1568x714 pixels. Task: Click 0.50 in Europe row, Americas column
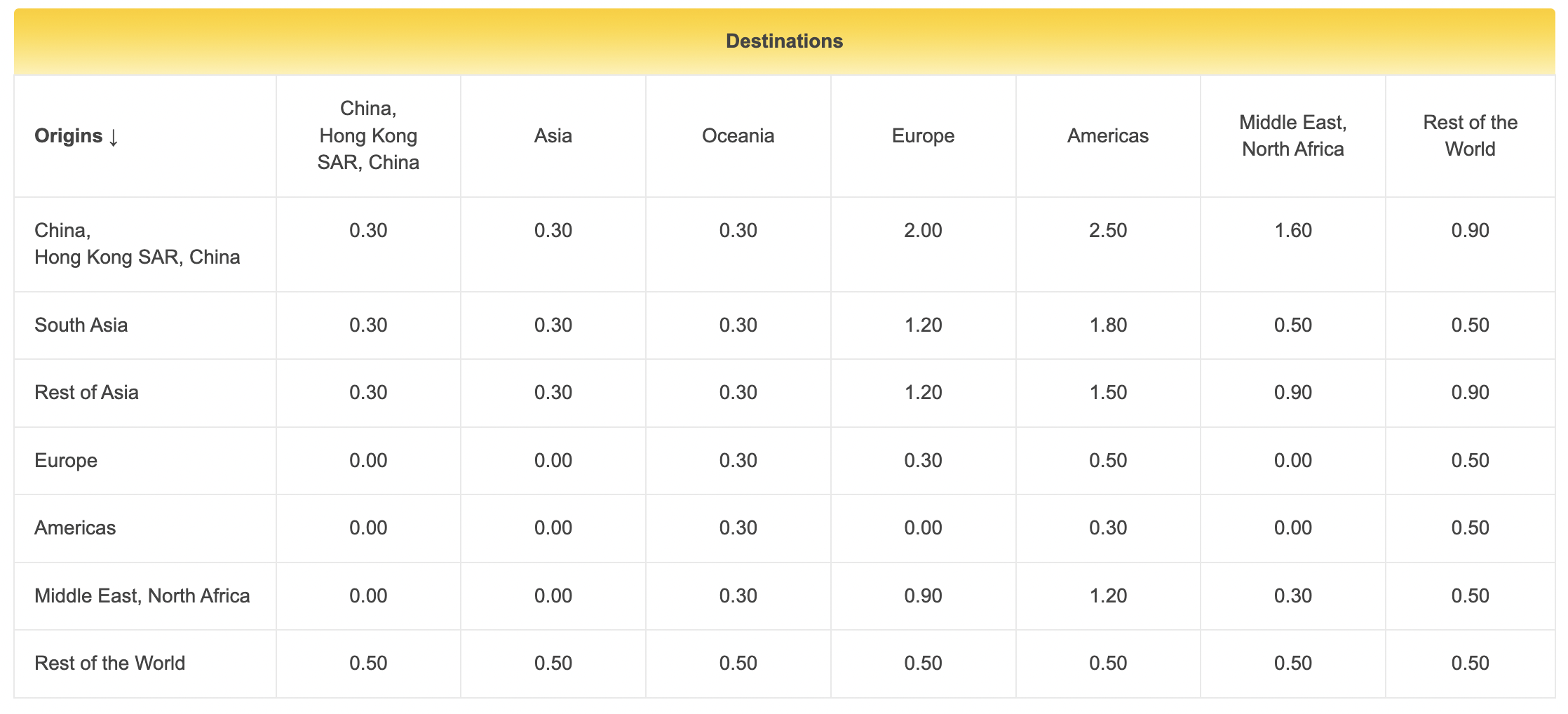click(x=1108, y=460)
